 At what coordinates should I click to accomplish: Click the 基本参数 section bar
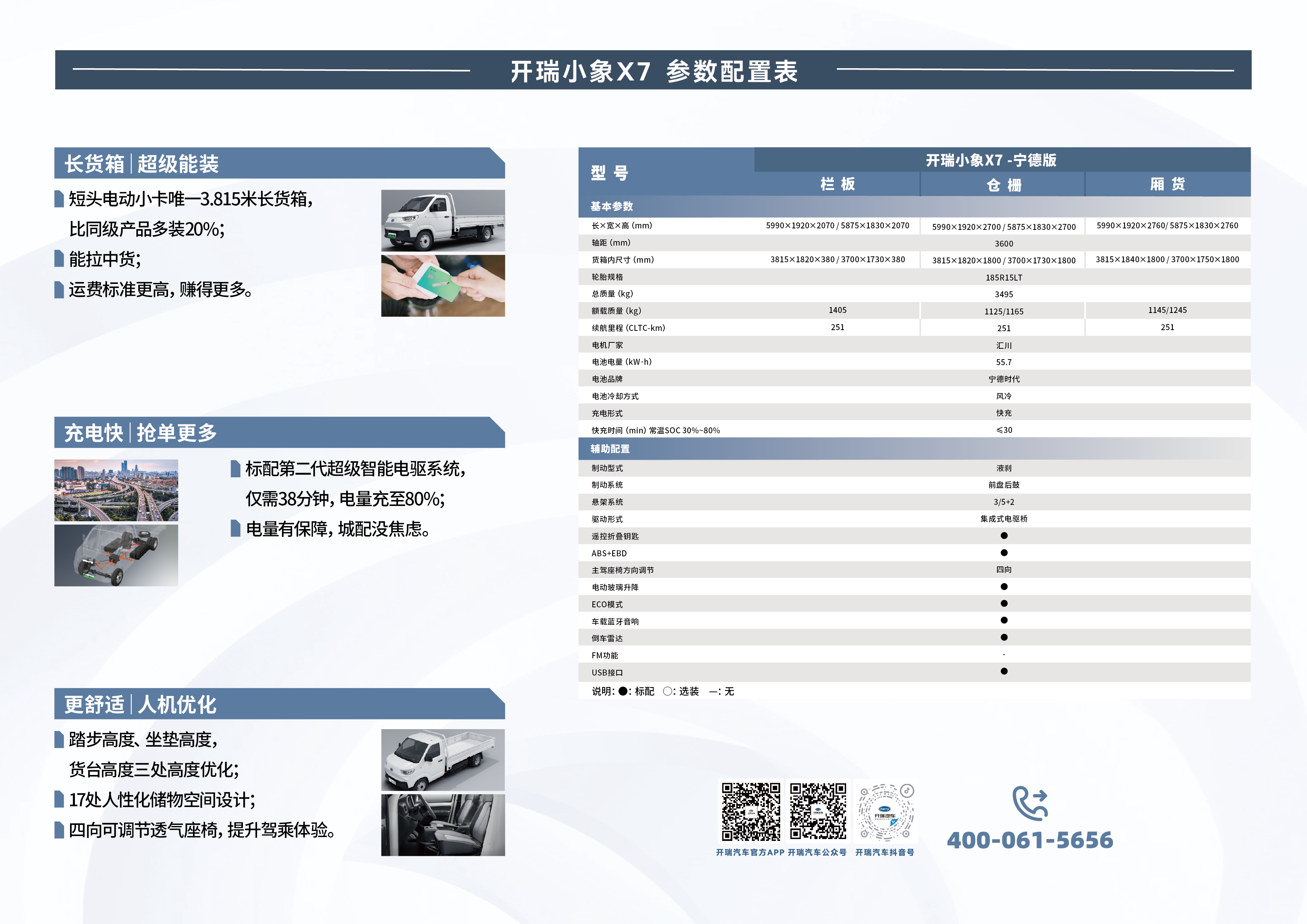914,206
